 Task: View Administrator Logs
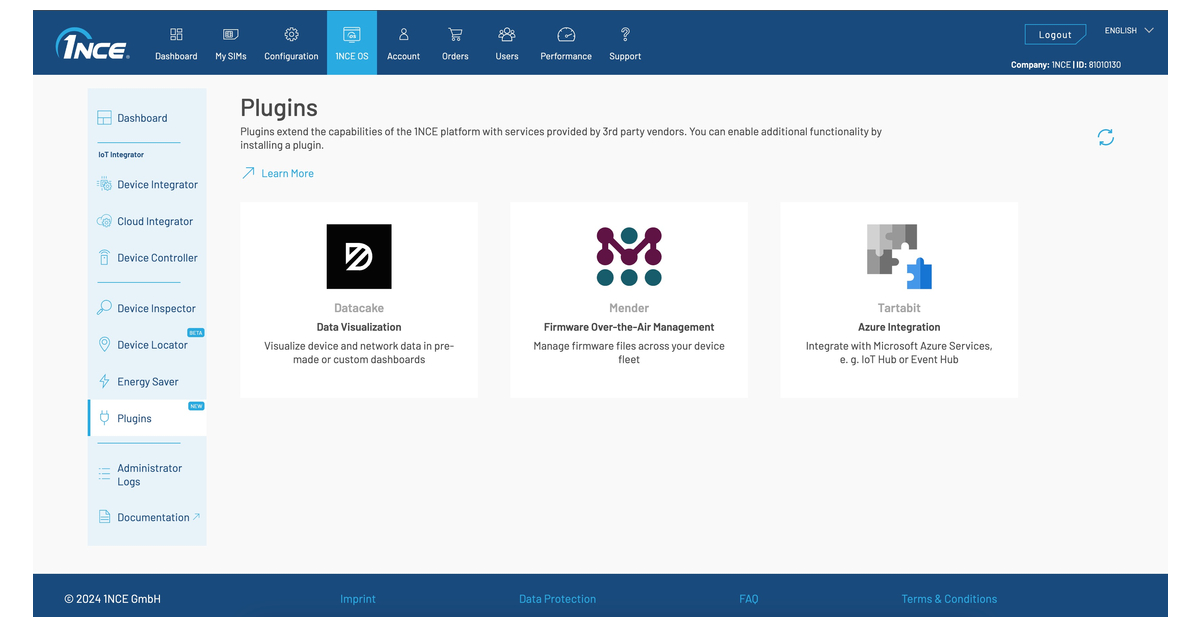(x=149, y=474)
